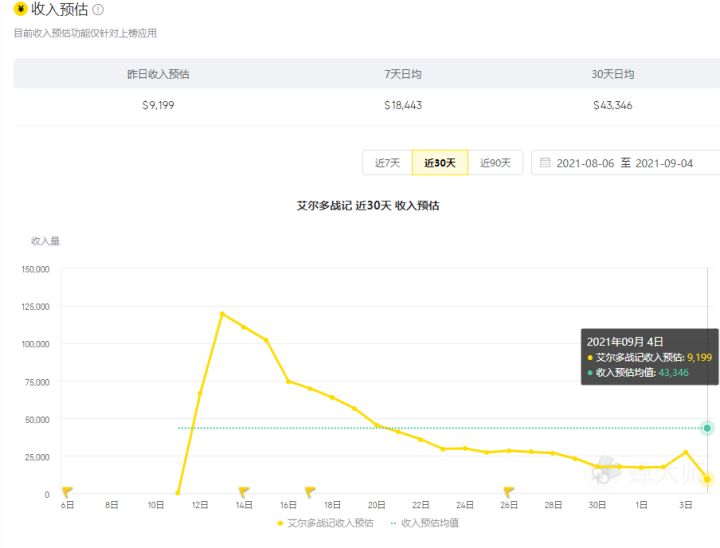Click the green average marker at chart end
This screenshot has height=548, width=720.
coord(707,428)
